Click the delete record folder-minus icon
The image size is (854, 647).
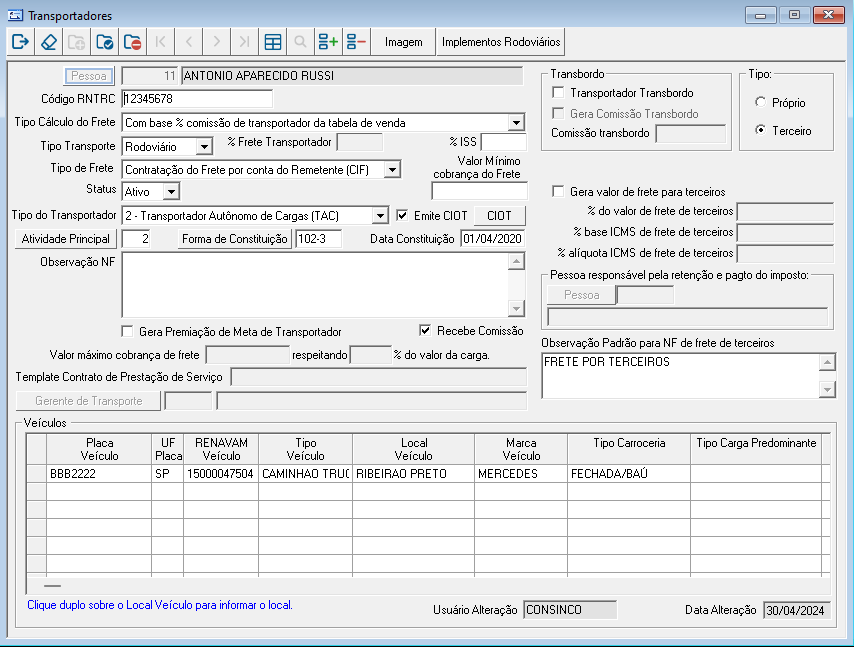132,42
